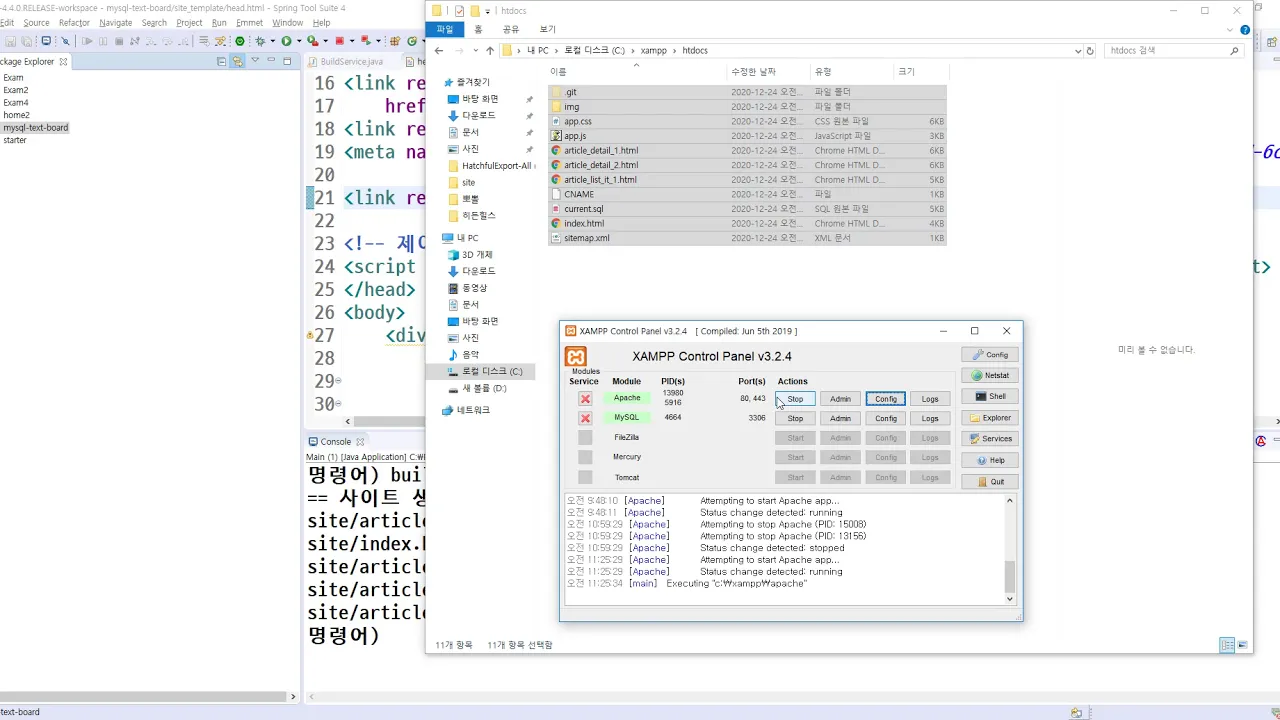Open the Shell from XAMPP side panel
1280x720 pixels.
[x=990, y=397]
